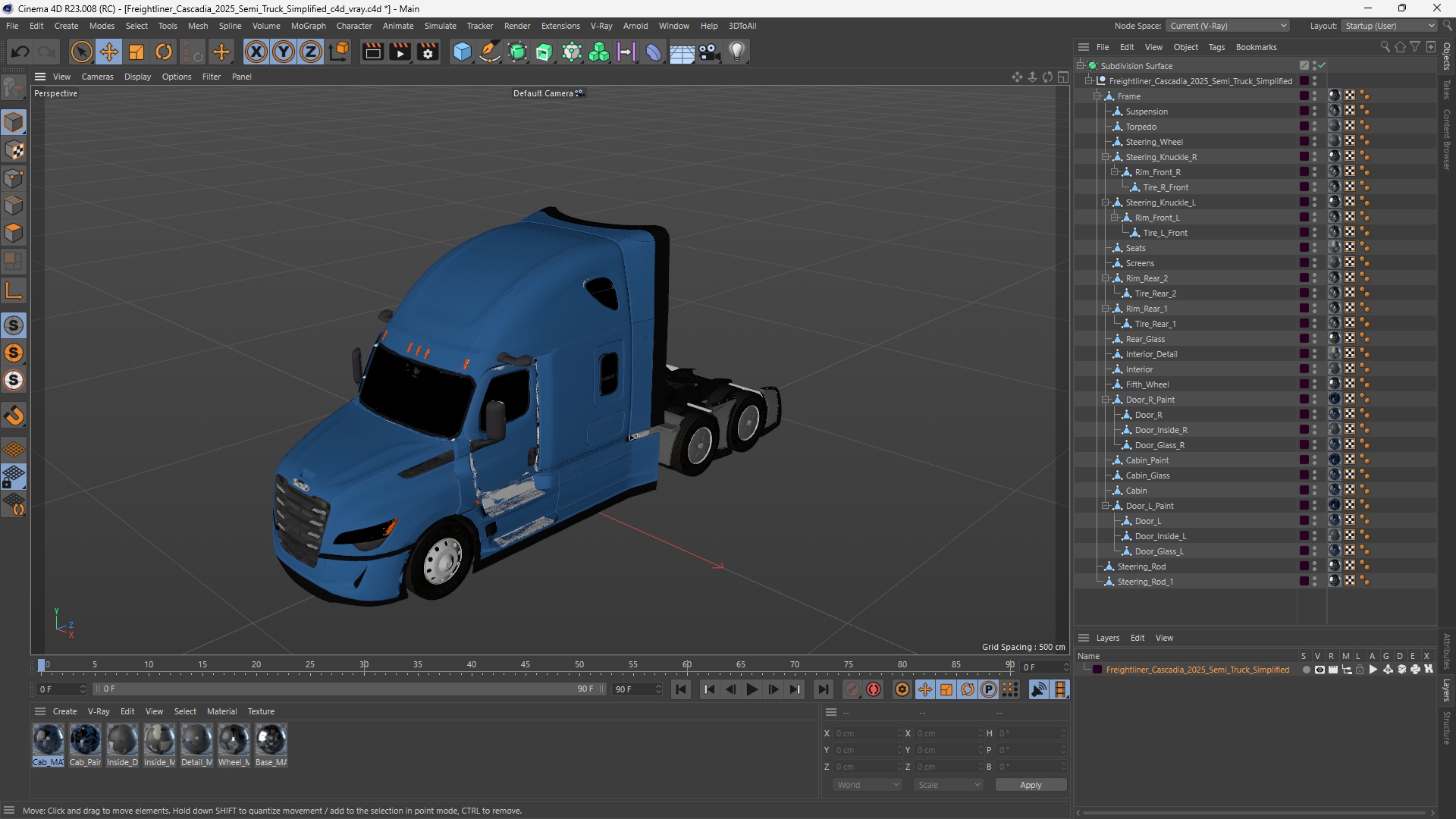Open the Material manager Texture menu

click(261, 711)
